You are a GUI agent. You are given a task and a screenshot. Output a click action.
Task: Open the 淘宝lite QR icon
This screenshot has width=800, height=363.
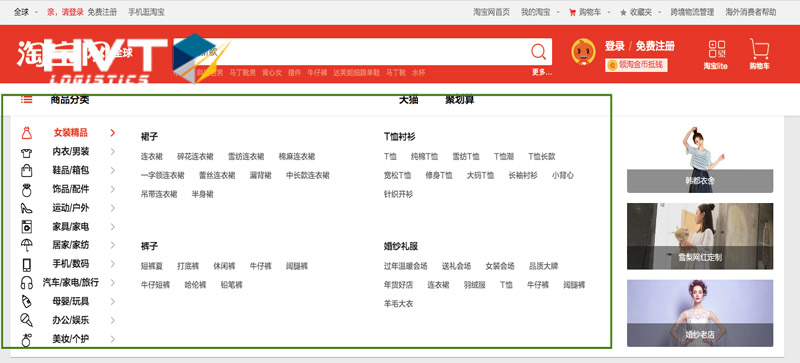[716, 50]
